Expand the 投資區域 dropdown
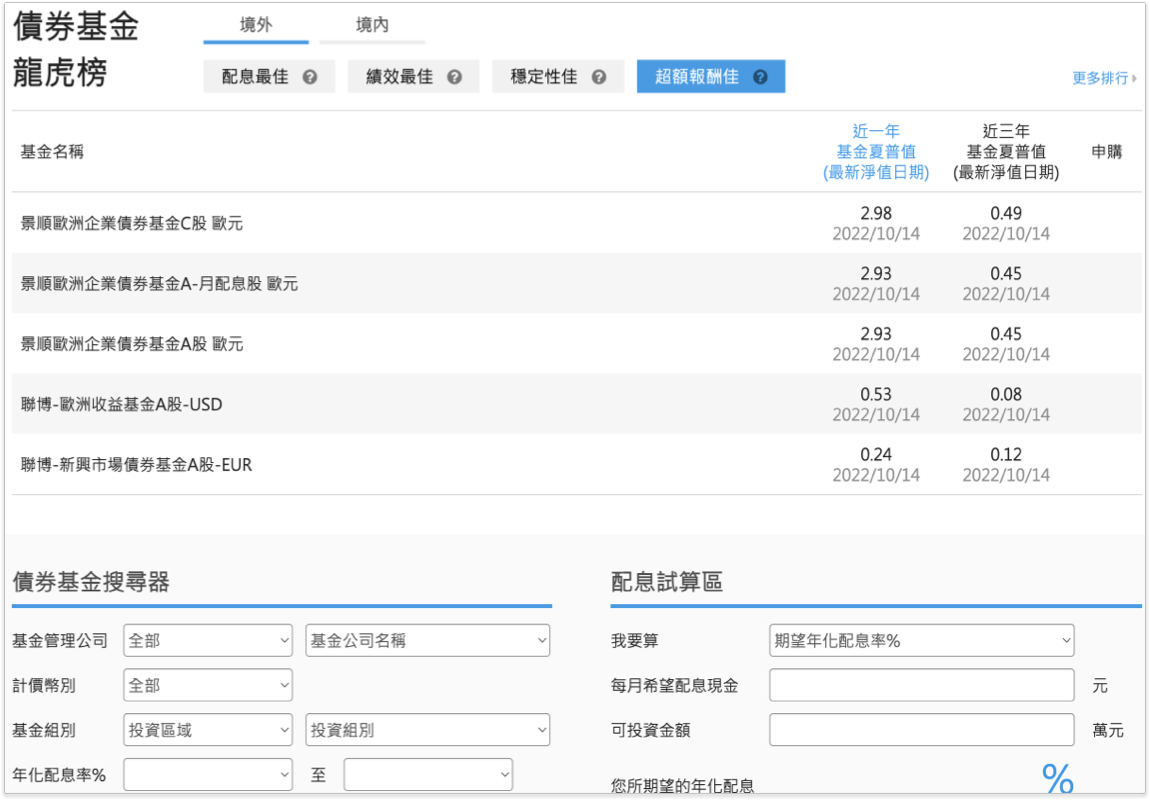This screenshot has height=800, width=1150. 208,730
